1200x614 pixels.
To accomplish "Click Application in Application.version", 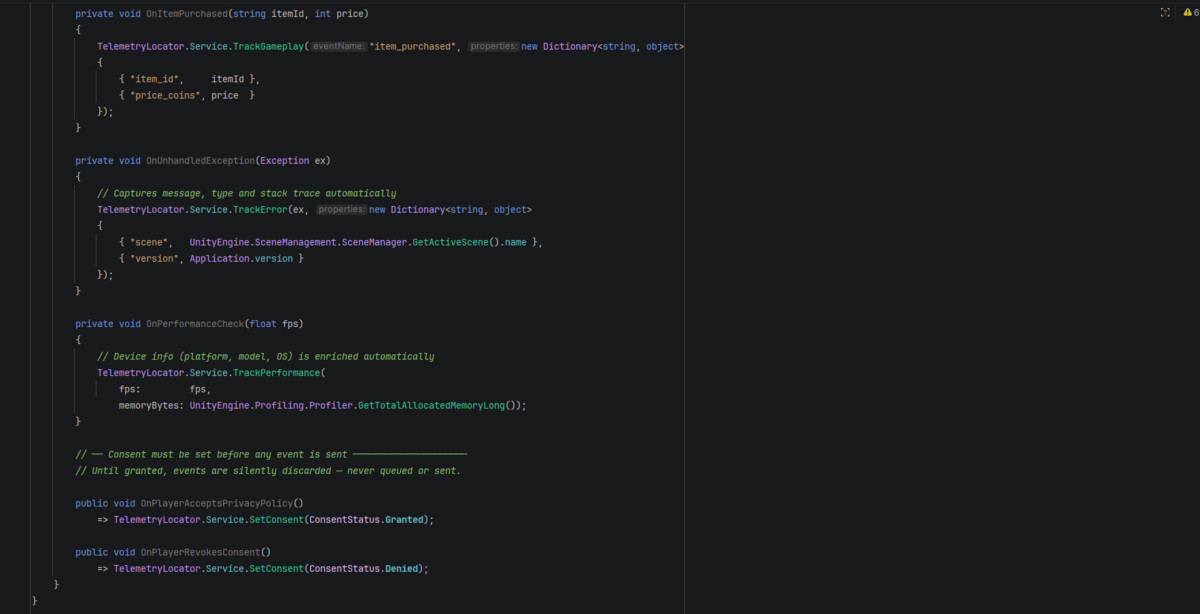I will [219, 258].
